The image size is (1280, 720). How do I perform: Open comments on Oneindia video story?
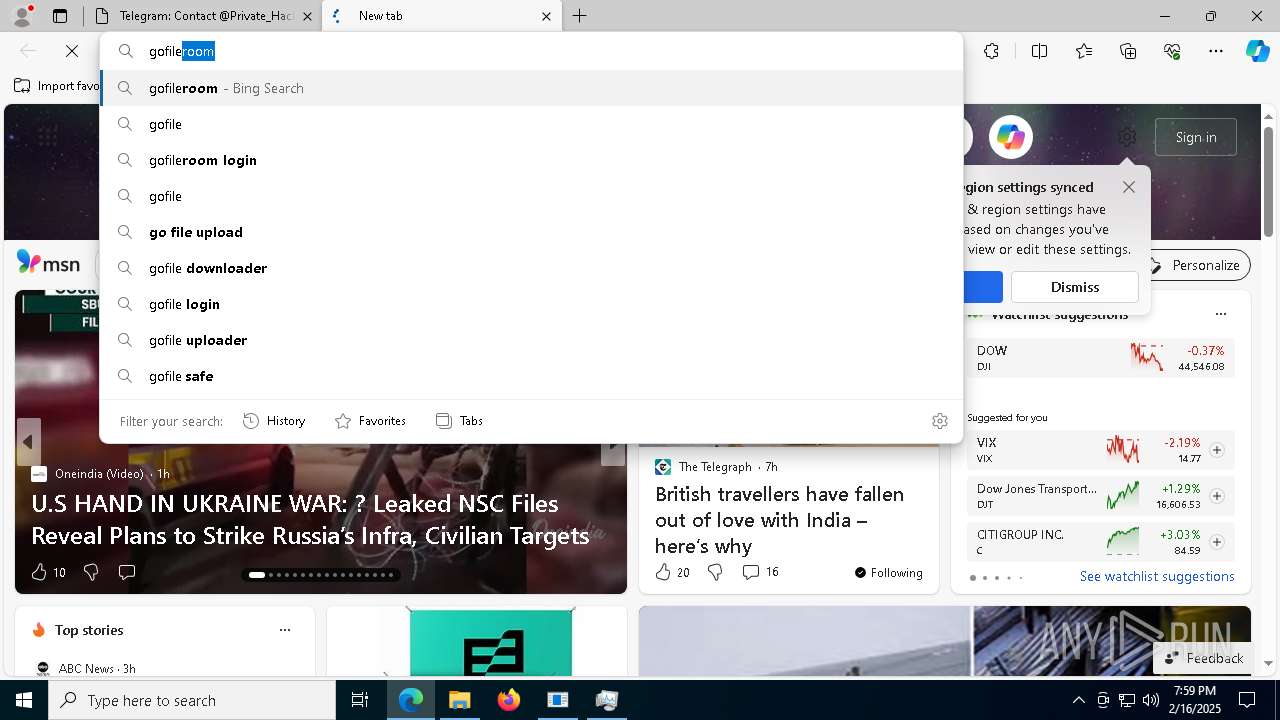127,572
